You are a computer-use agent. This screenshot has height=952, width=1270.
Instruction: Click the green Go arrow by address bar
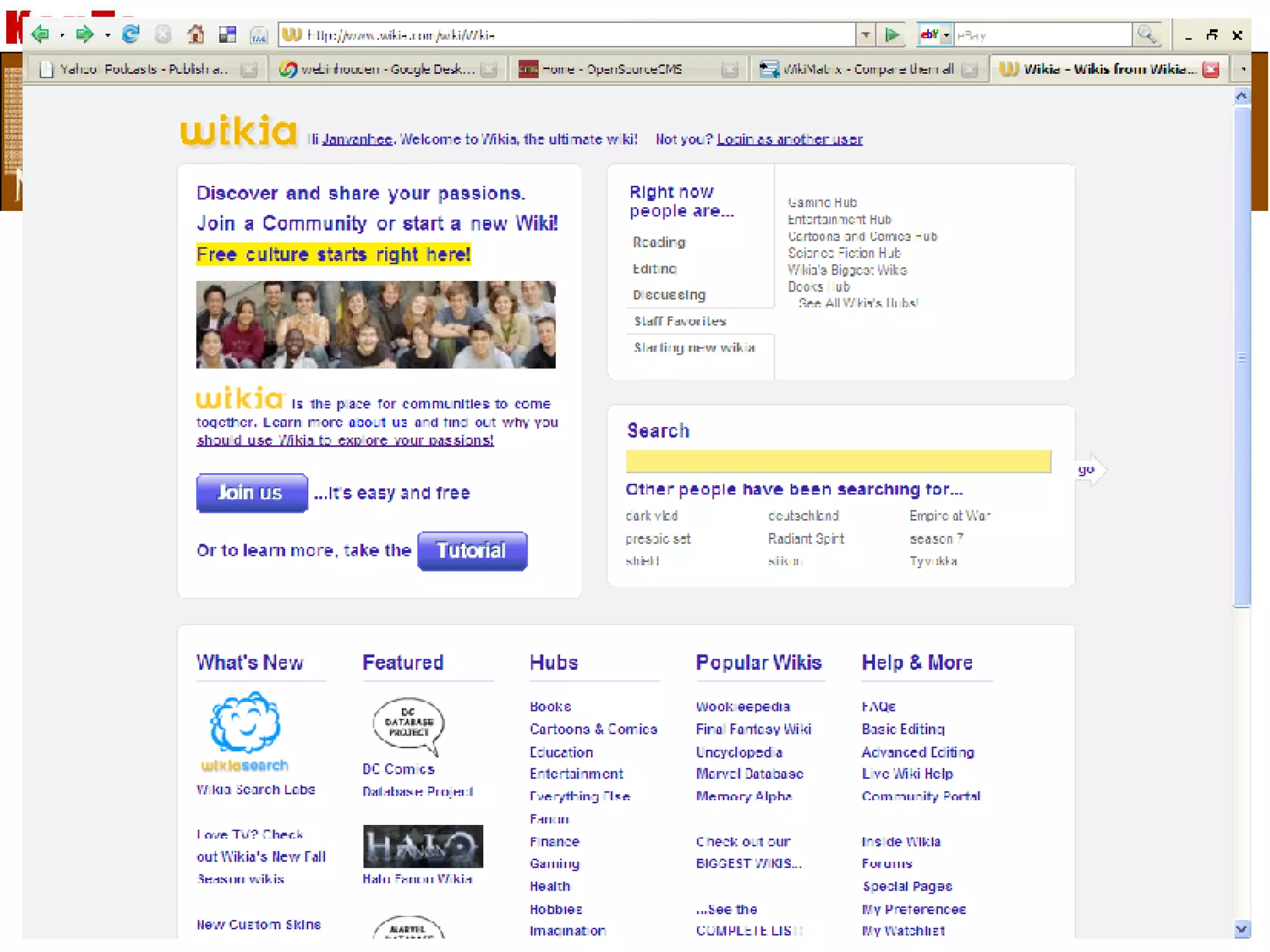(x=892, y=35)
